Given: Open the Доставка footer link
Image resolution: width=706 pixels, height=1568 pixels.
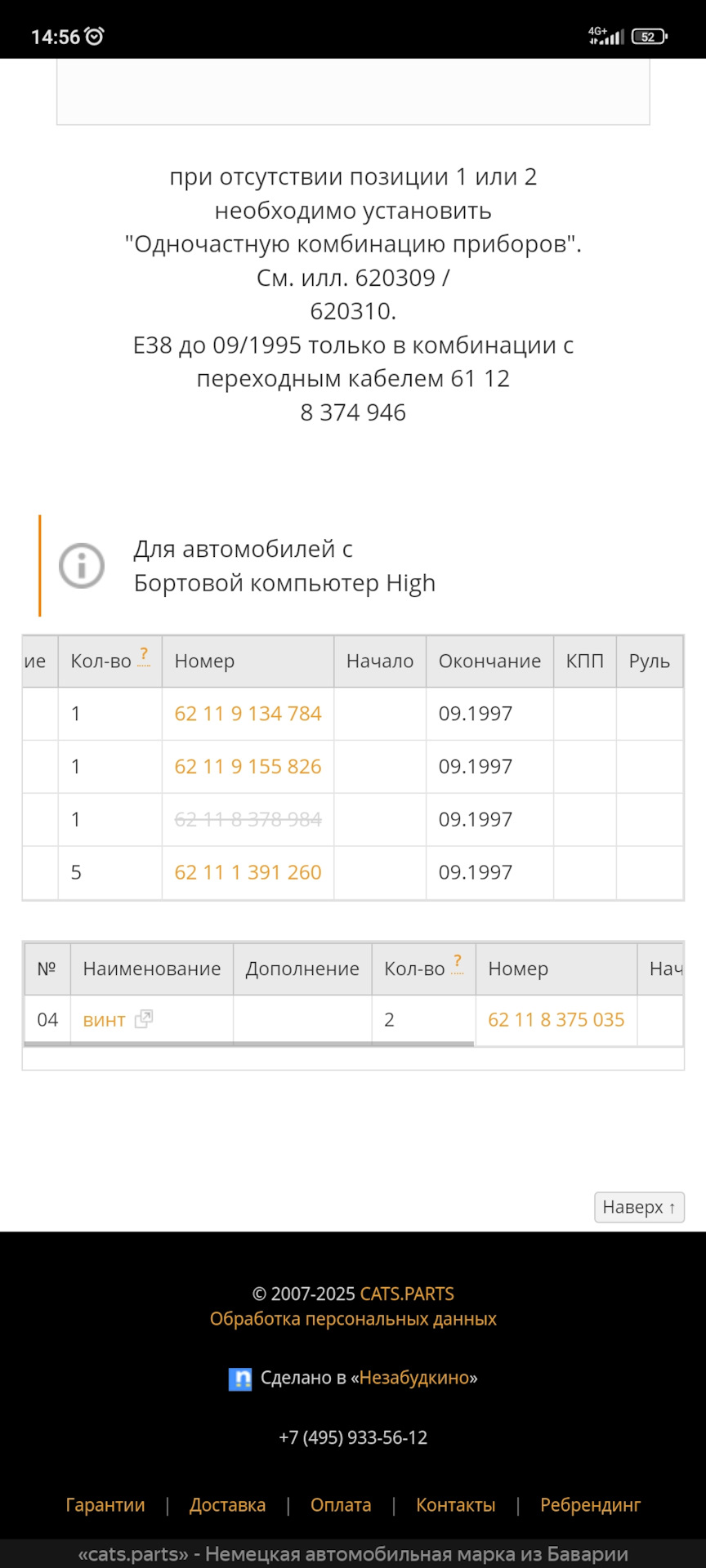Looking at the screenshot, I should pyautogui.click(x=228, y=1504).
